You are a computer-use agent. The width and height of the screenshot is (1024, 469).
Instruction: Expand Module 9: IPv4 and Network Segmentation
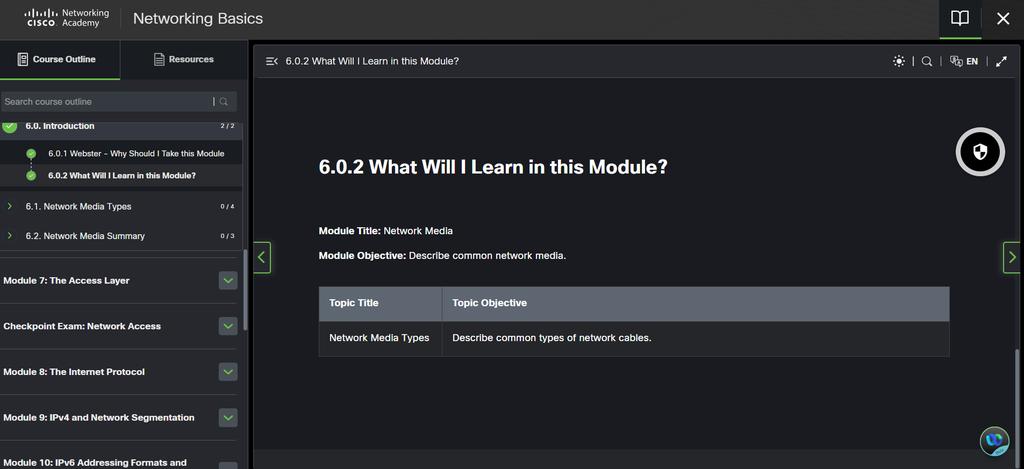click(x=228, y=417)
